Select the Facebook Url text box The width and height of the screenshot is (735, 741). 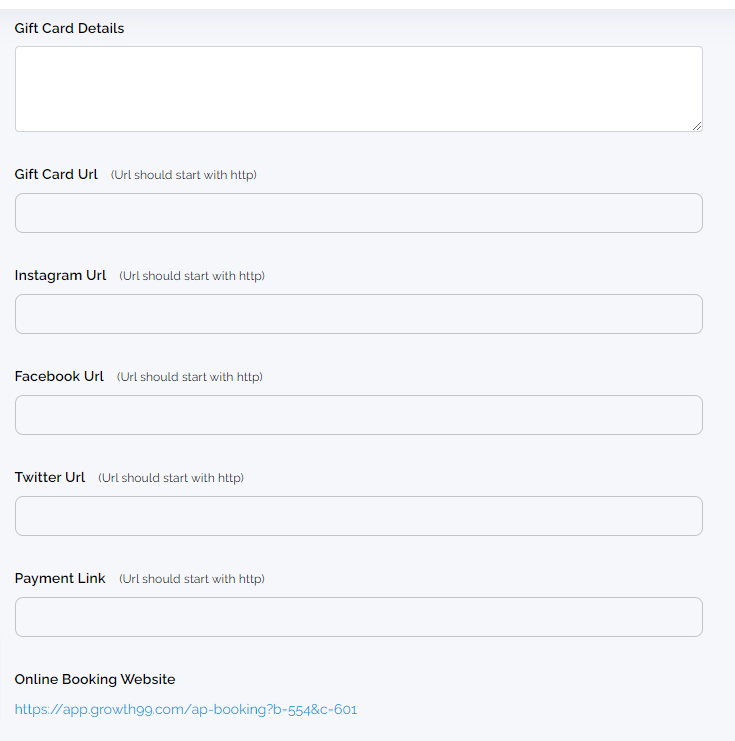pos(359,415)
